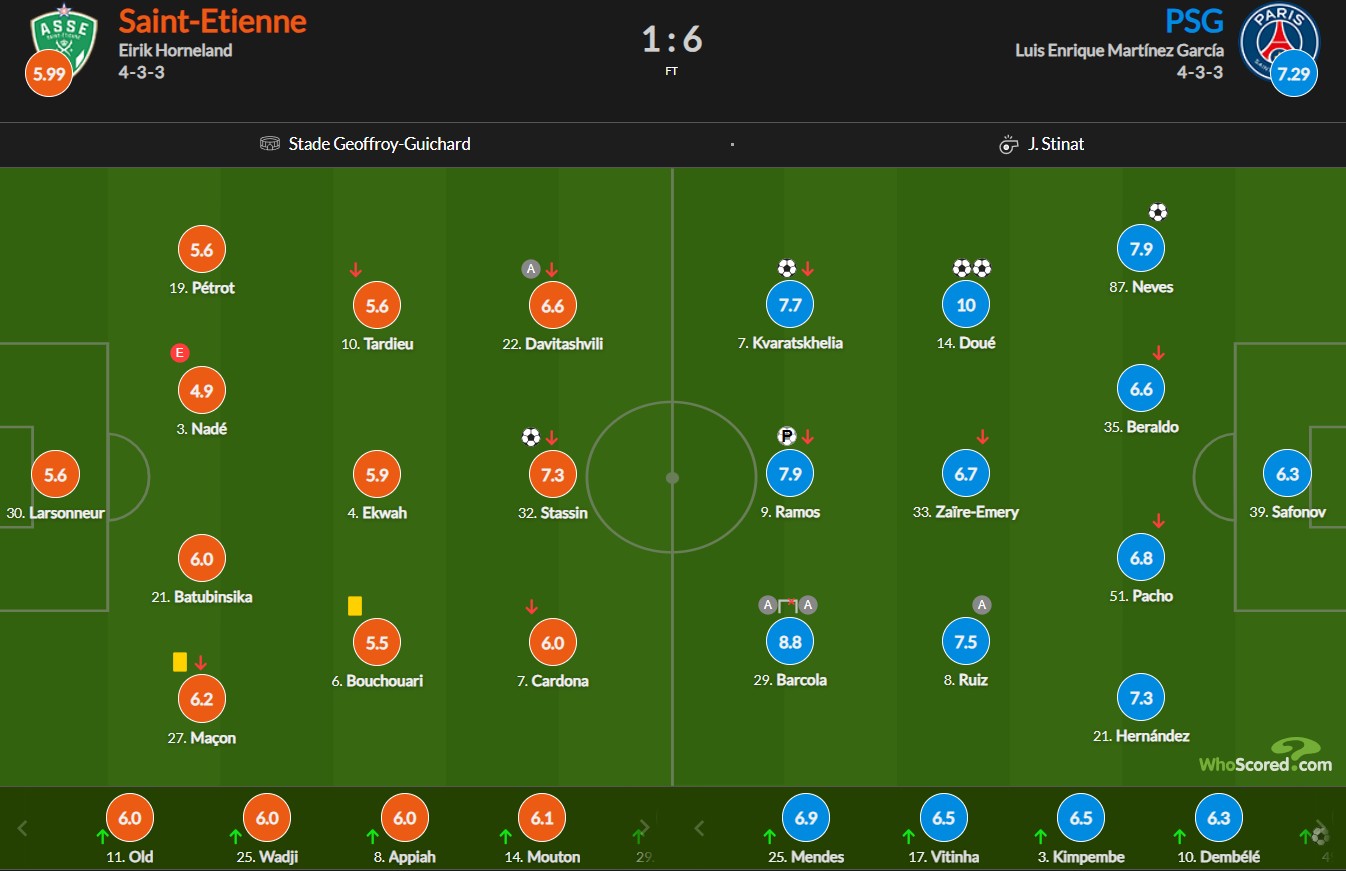Show next Saint-Etienne substitutes with right arrow
1346x871 pixels.
[644, 828]
